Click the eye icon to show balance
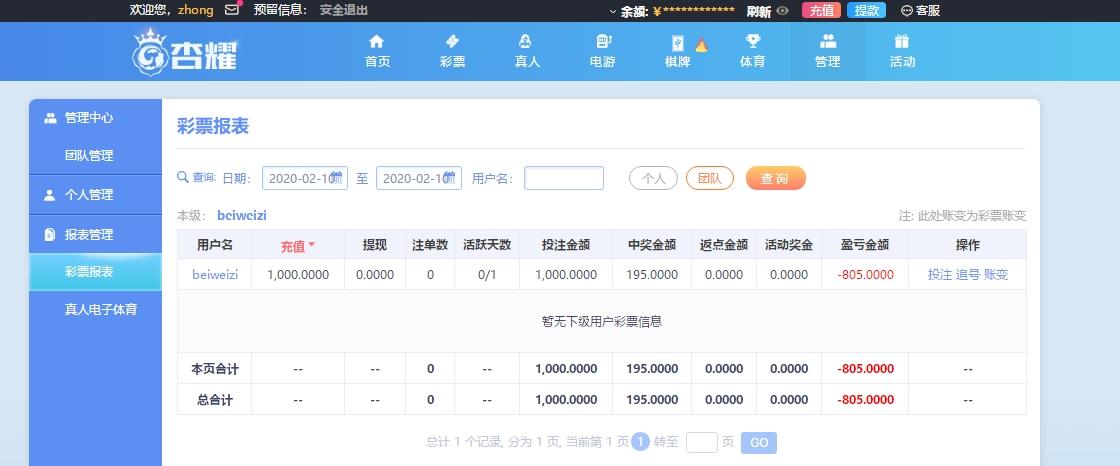The height and width of the screenshot is (466, 1120). [x=783, y=11]
